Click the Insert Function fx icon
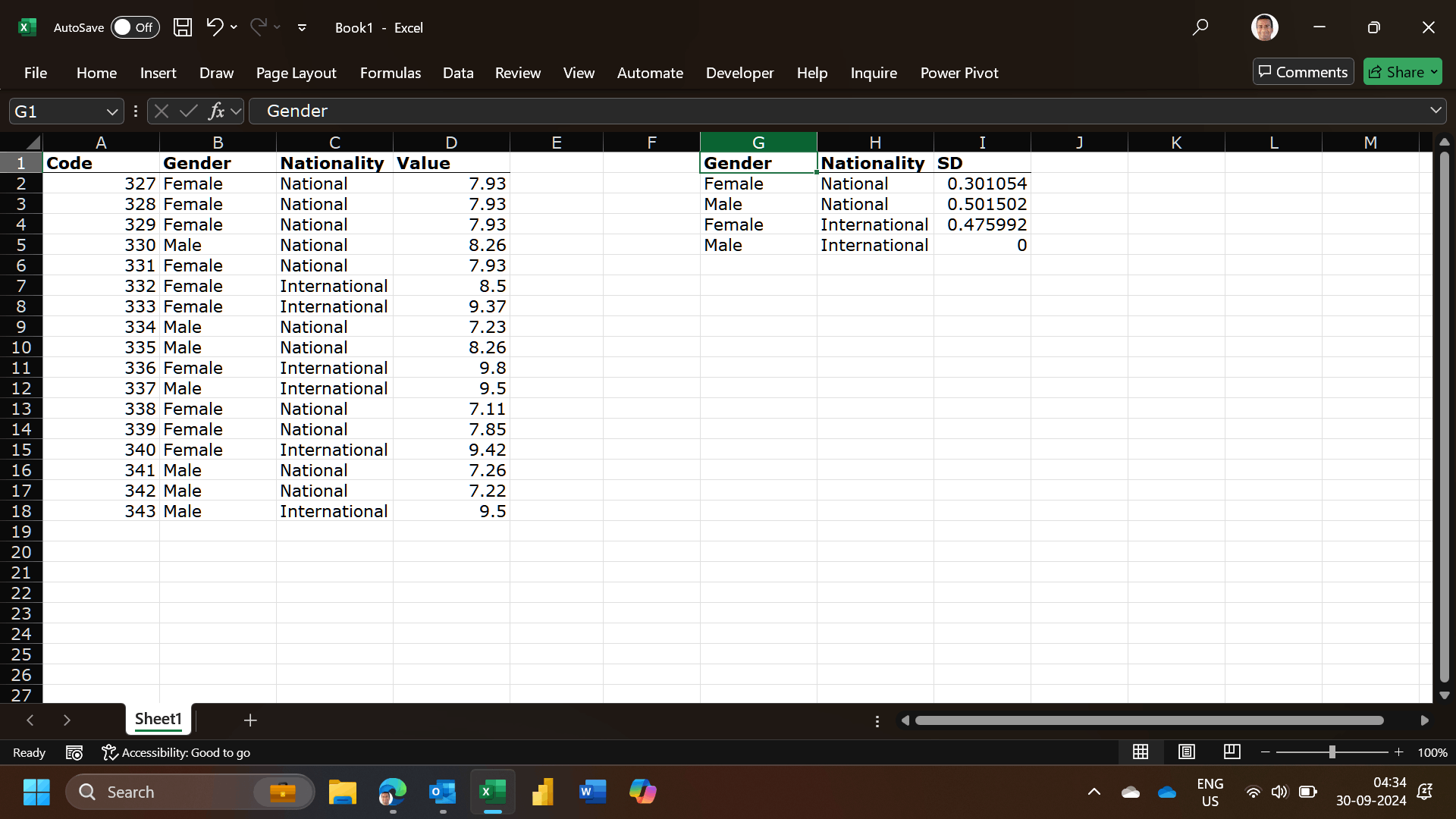 pos(216,111)
